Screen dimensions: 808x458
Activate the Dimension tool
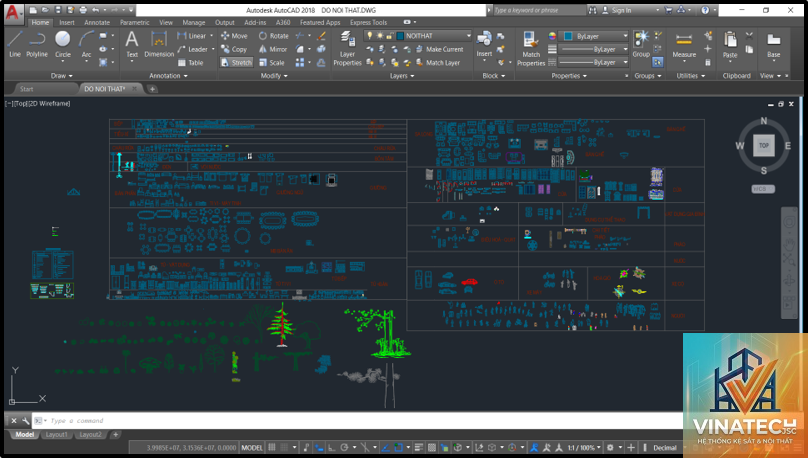pos(159,44)
